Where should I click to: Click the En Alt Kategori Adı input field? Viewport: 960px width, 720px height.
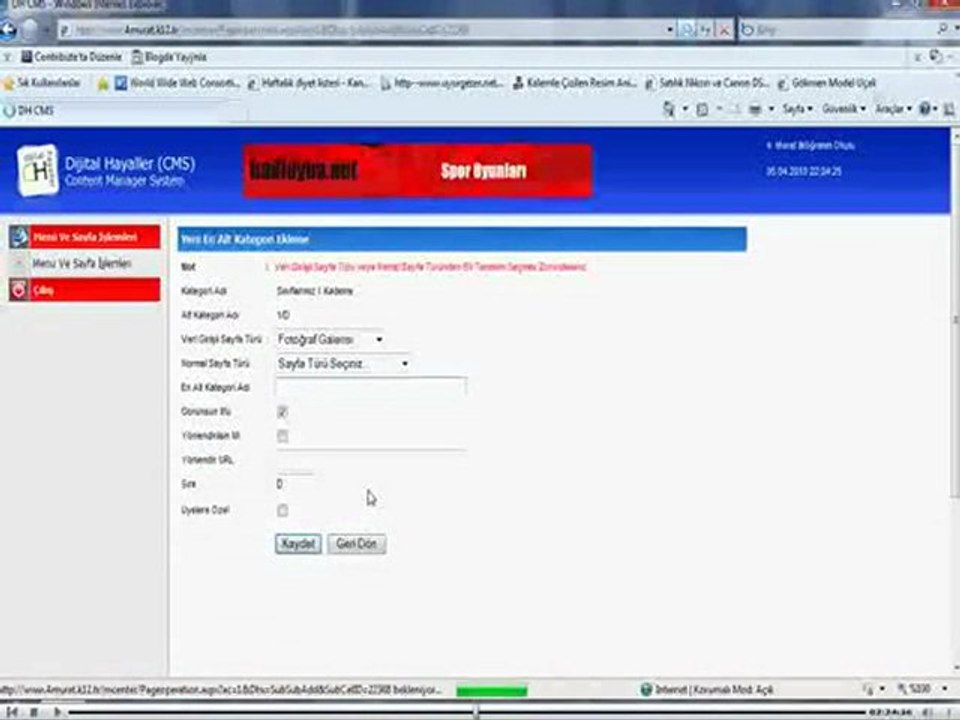click(371, 387)
